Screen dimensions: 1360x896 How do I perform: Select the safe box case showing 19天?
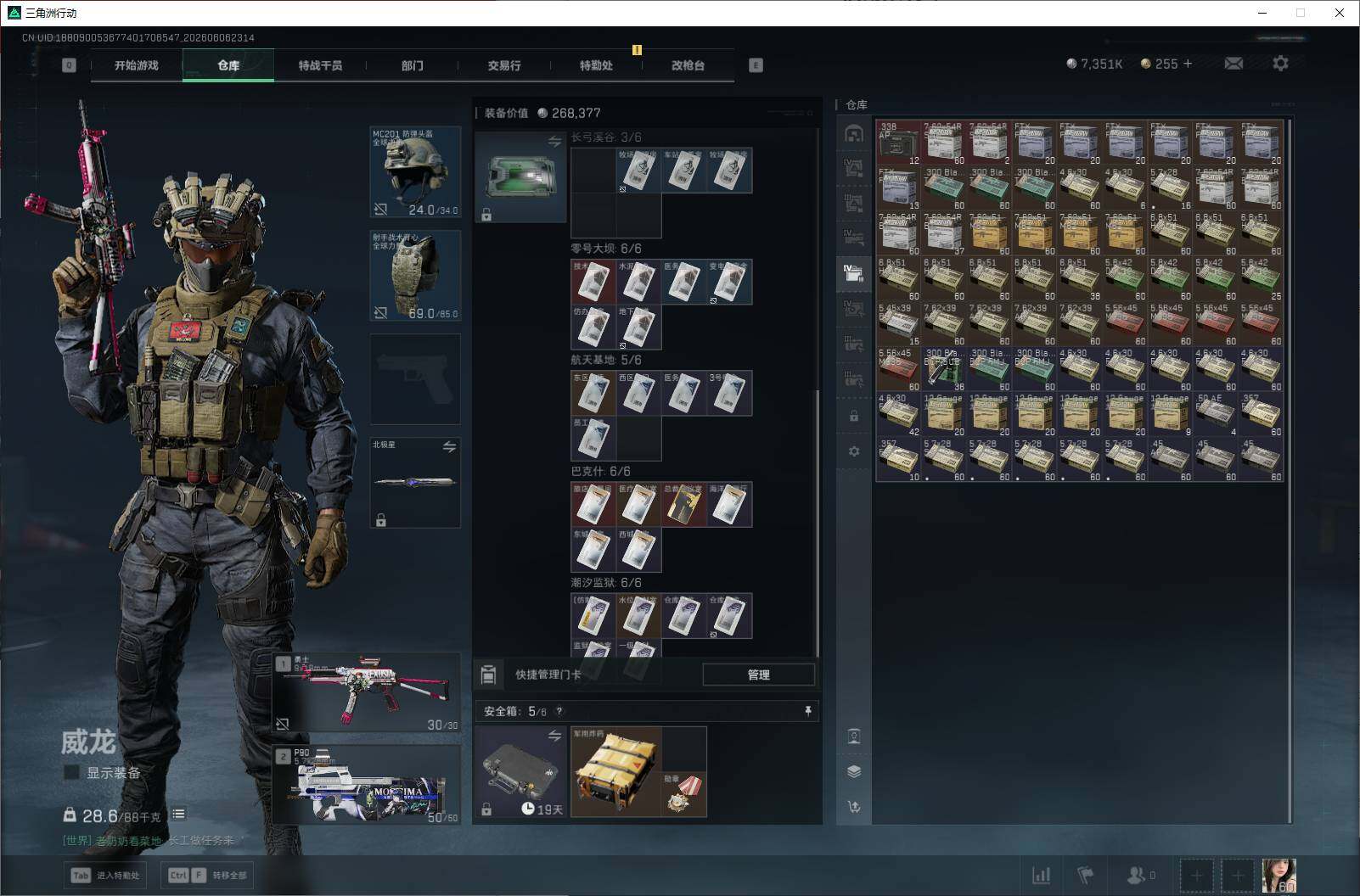(x=520, y=772)
